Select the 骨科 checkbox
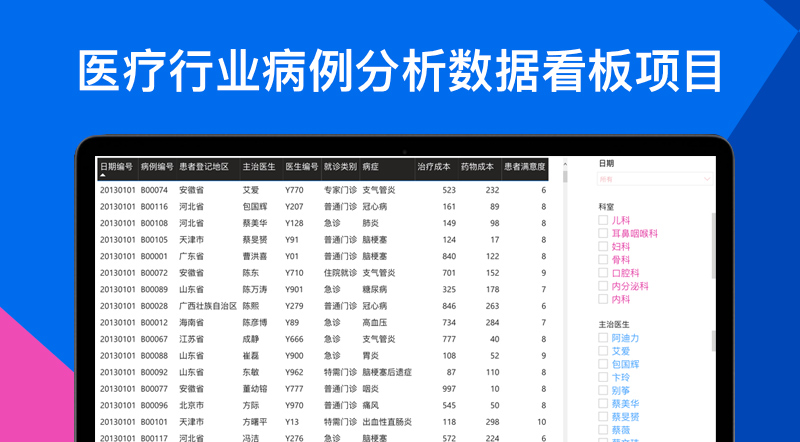The height and width of the screenshot is (442, 800). click(603, 259)
